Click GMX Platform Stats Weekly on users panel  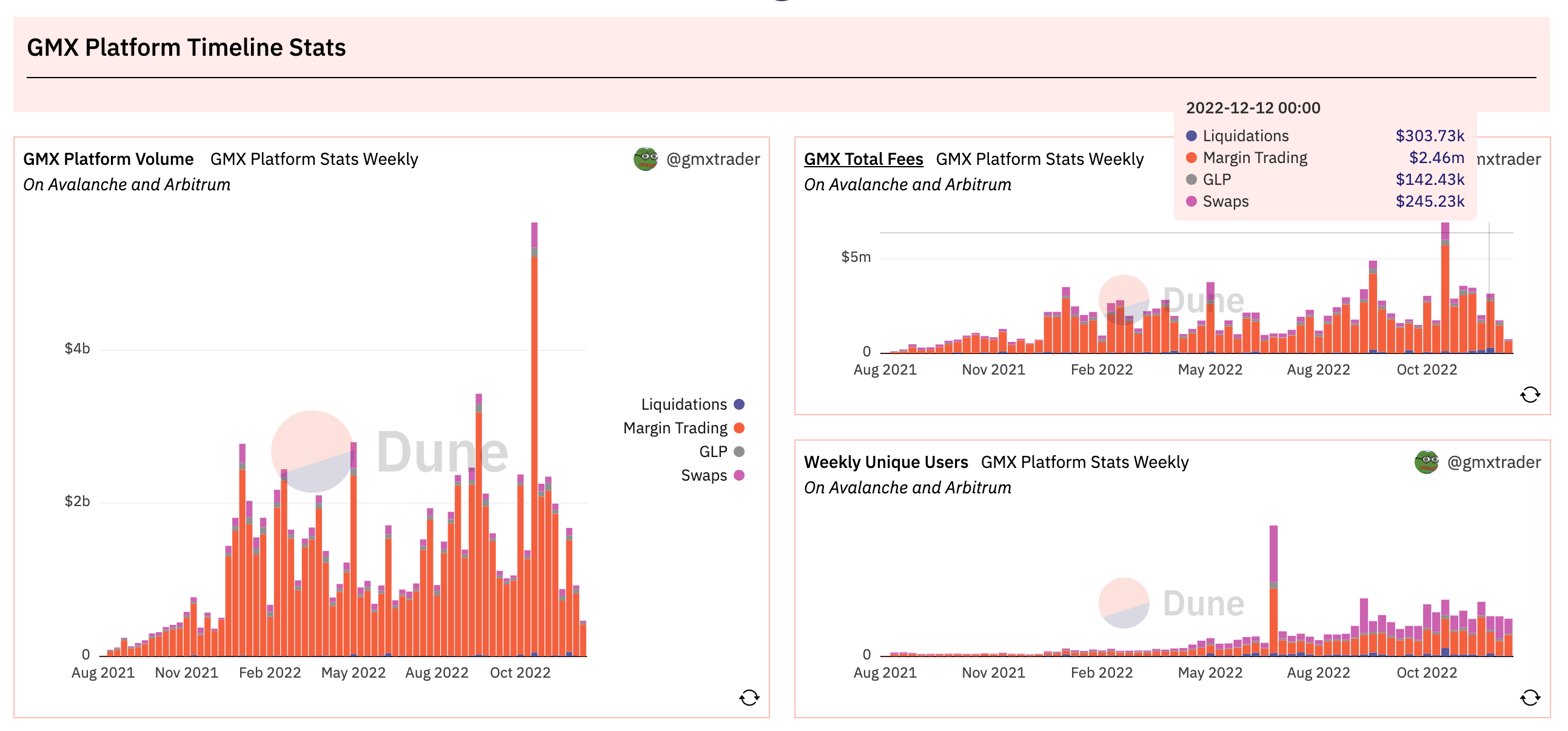tap(1085, 462)
